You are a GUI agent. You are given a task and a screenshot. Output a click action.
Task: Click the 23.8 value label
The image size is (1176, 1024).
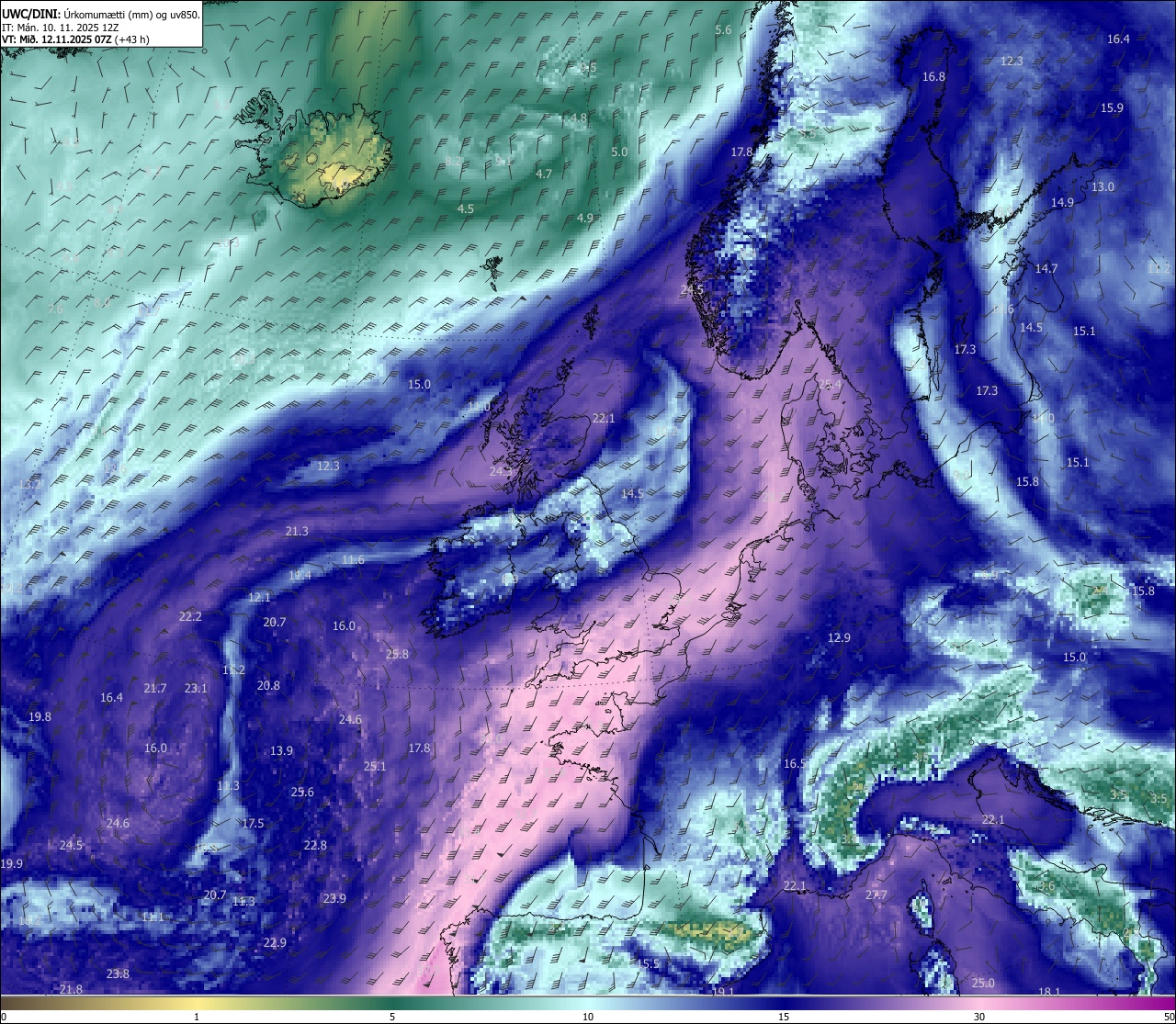tap(118, 974)
